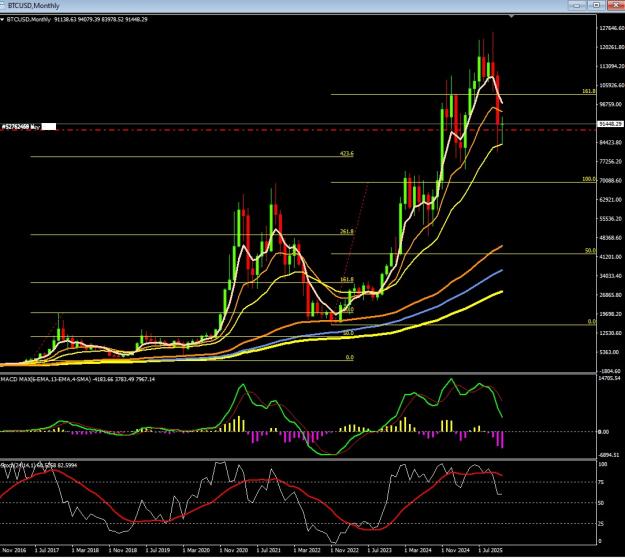625x558 pixels.
Task: Click price scale value 120261.80
Action: click(611, 47)
